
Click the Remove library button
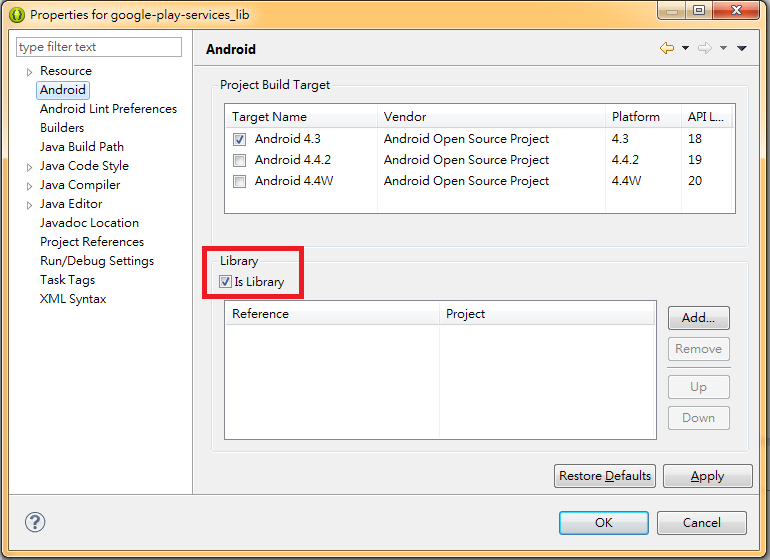pos(698,349)
